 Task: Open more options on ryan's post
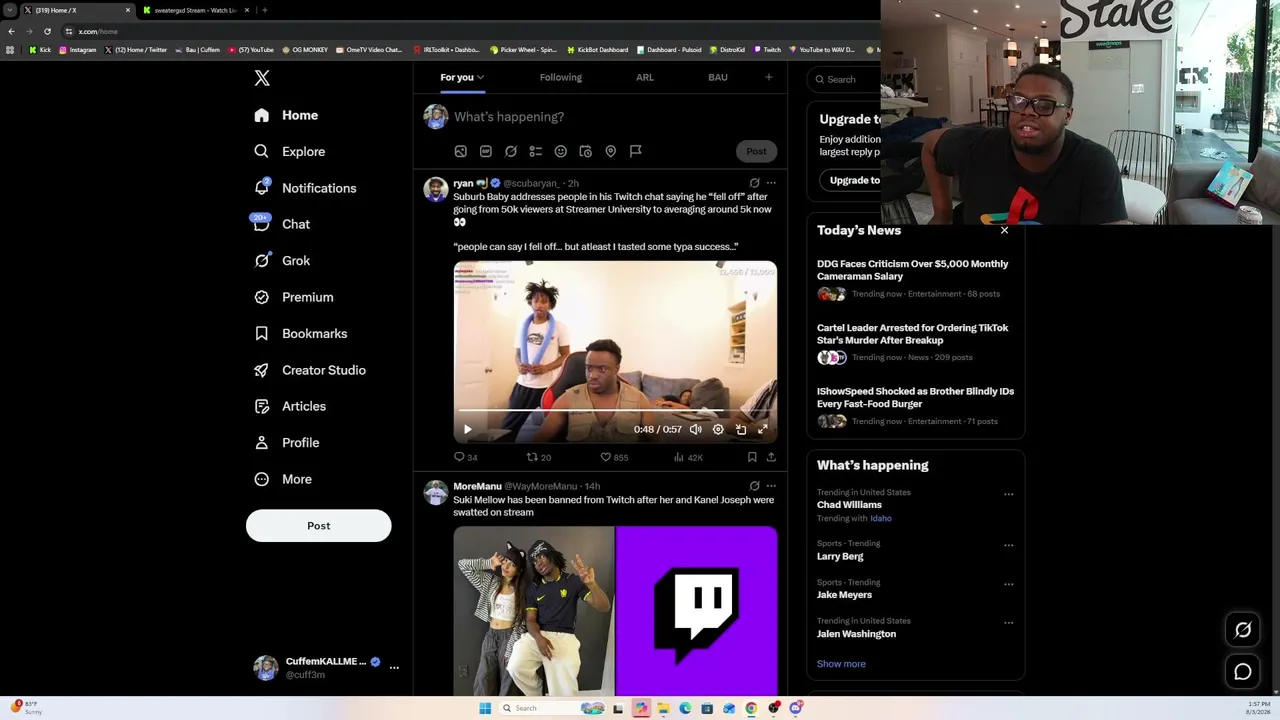(x=771, y=183)
